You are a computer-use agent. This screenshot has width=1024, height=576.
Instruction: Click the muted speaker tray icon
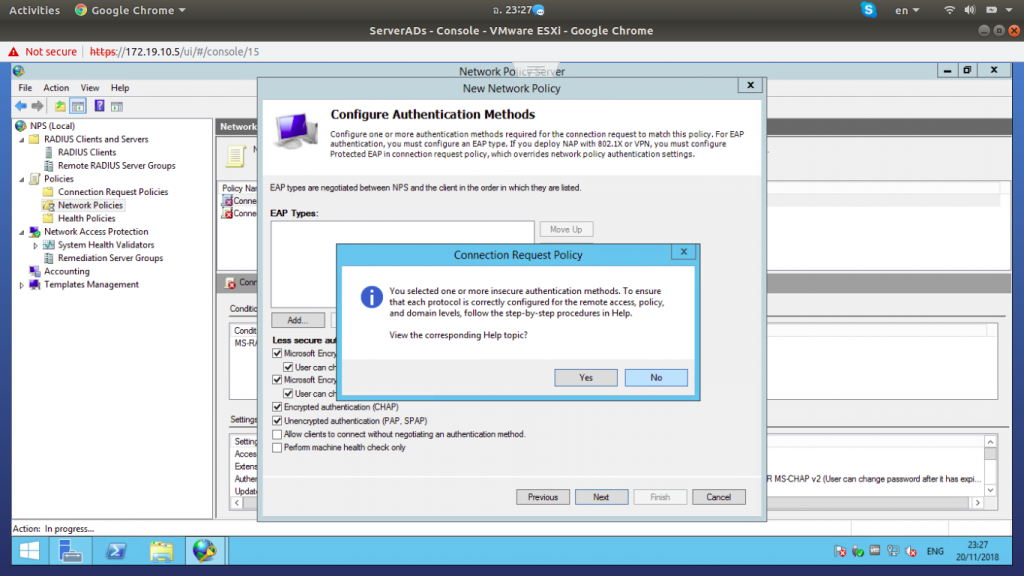click(910, 551)
